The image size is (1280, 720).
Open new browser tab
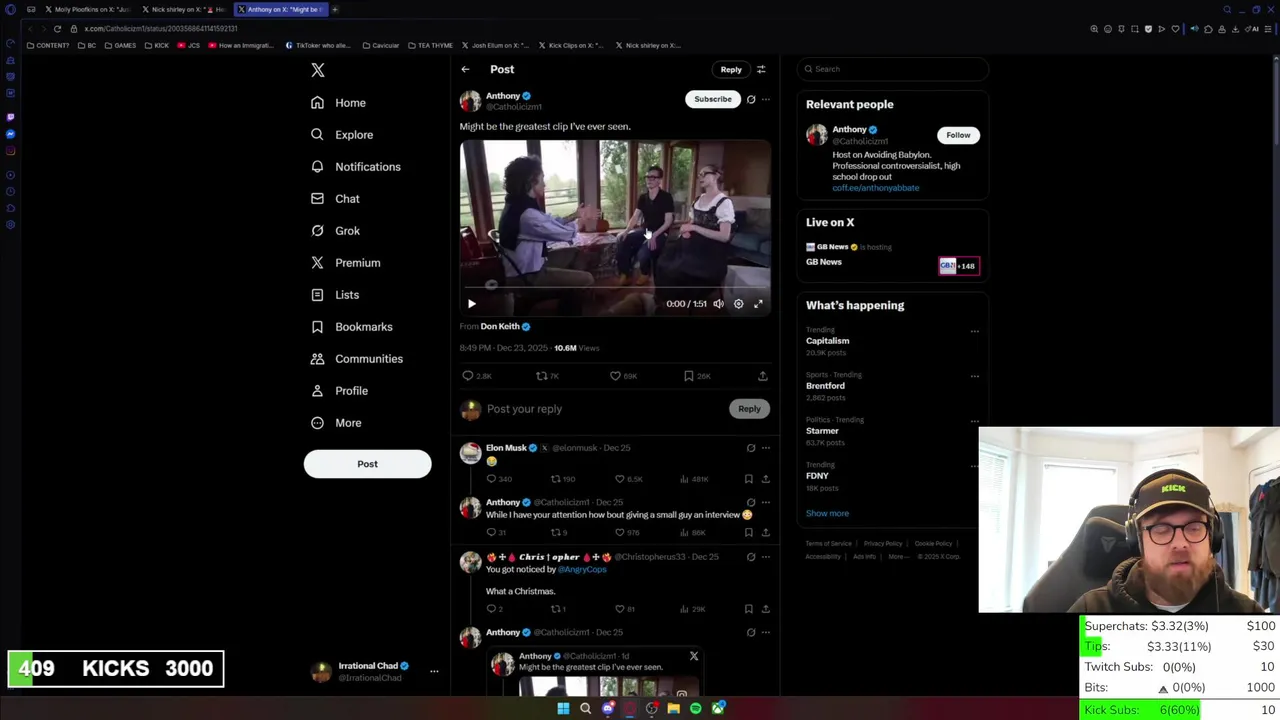click(x=335, y=9)
